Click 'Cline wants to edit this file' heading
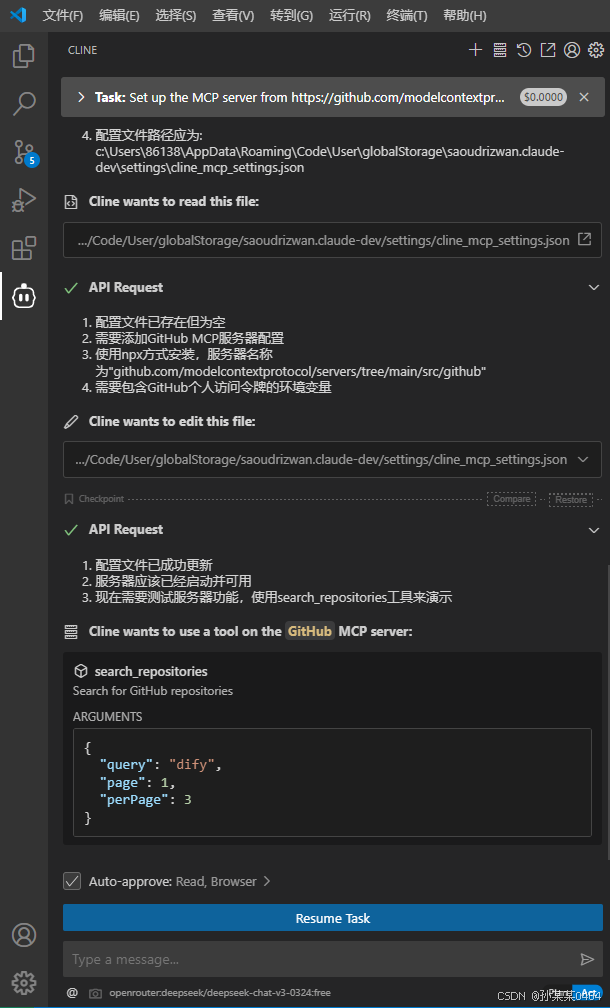This screenshot has height=1008, width=610. [172, 422]
